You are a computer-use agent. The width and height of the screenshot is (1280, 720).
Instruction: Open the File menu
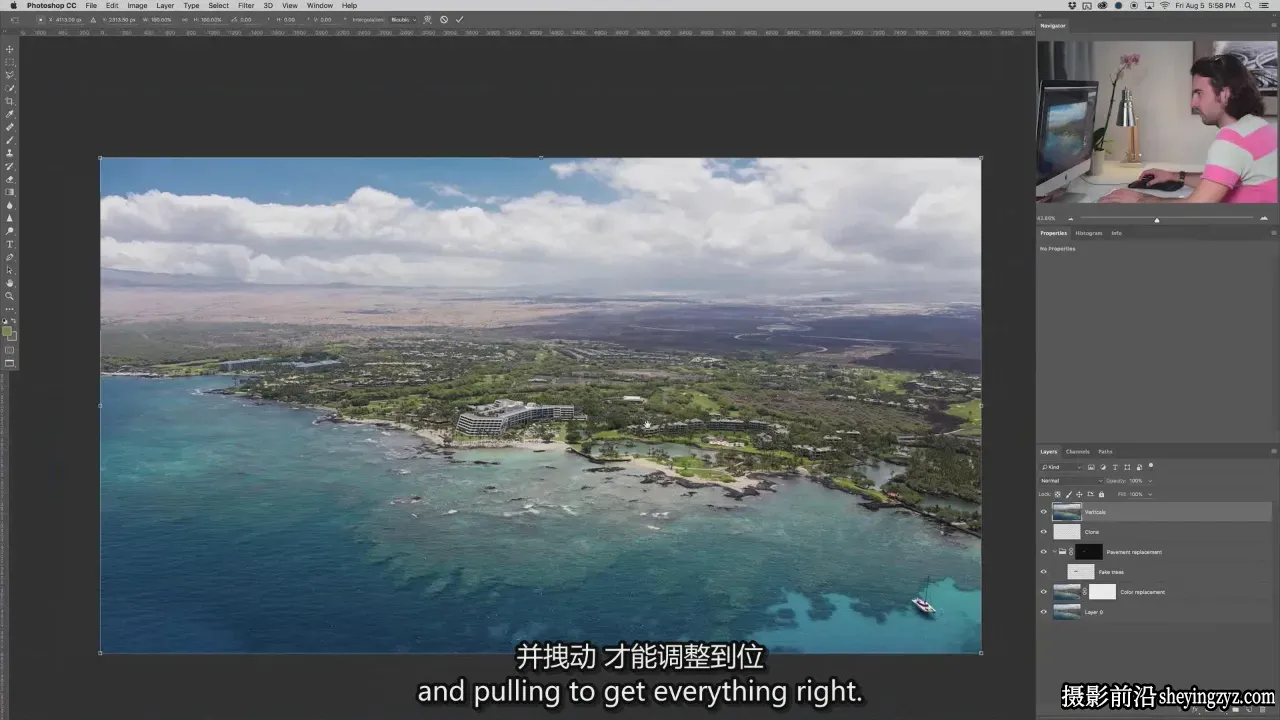pyautogui.click(x=91, y=5)
